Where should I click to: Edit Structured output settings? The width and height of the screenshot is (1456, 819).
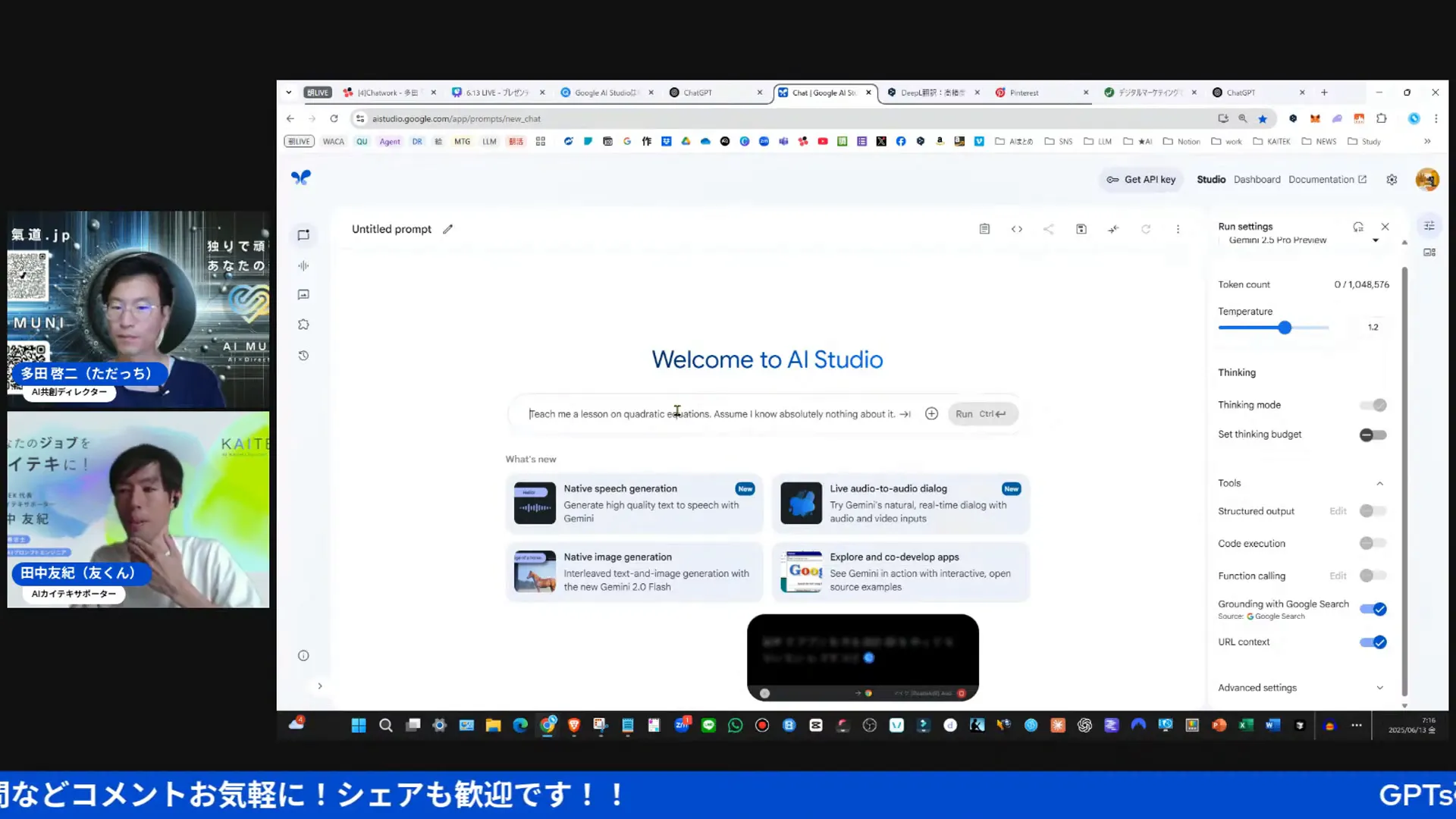click(1338, 511)
